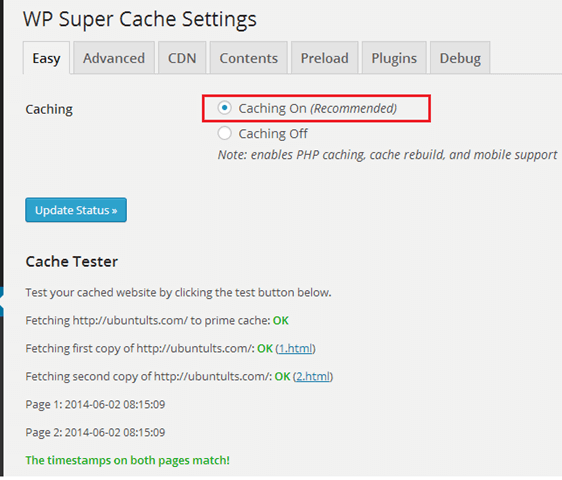
Task: Select the Caching Off radio button
Action: point(224,133)
